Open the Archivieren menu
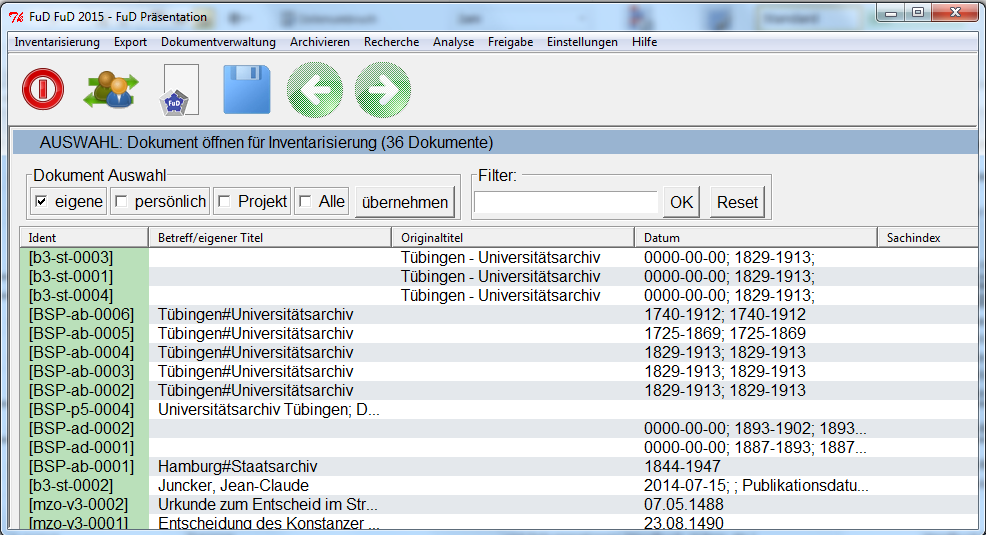Screen dimensions: 986x535 319,42
